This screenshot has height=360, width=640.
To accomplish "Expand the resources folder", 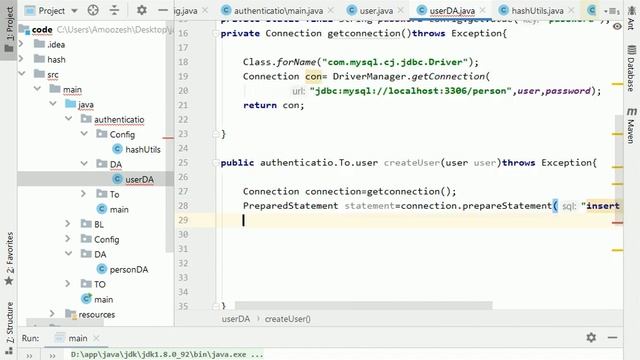I will (x=53, y=313).
